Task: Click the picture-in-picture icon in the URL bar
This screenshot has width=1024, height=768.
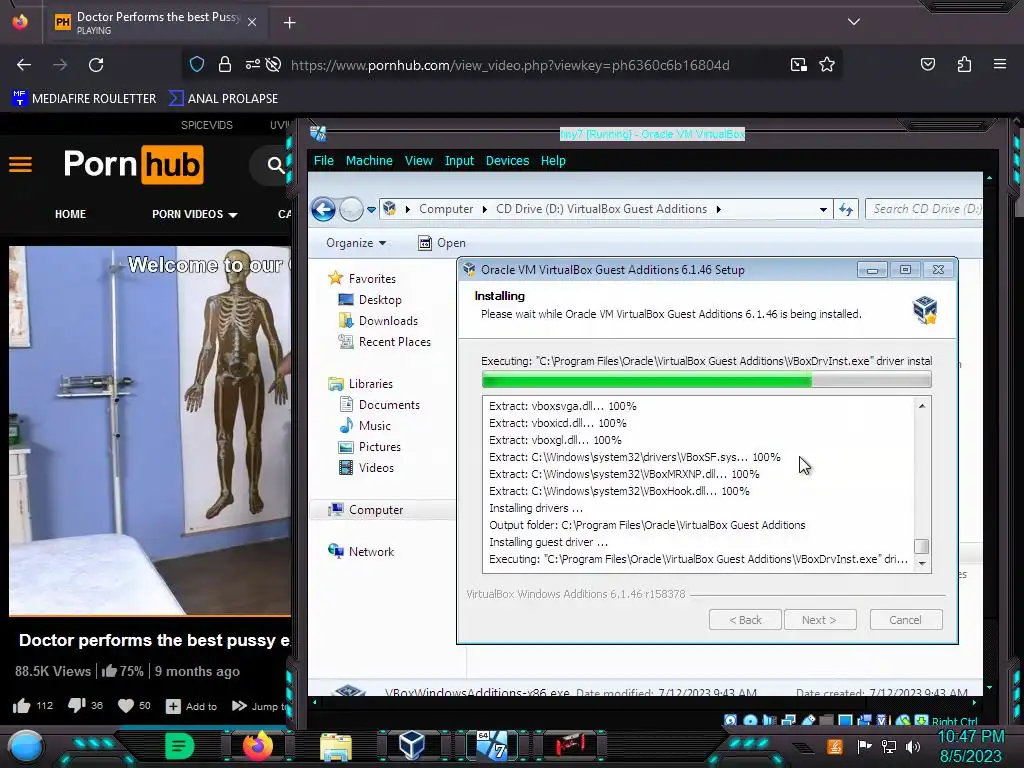Action: [799, 65]
